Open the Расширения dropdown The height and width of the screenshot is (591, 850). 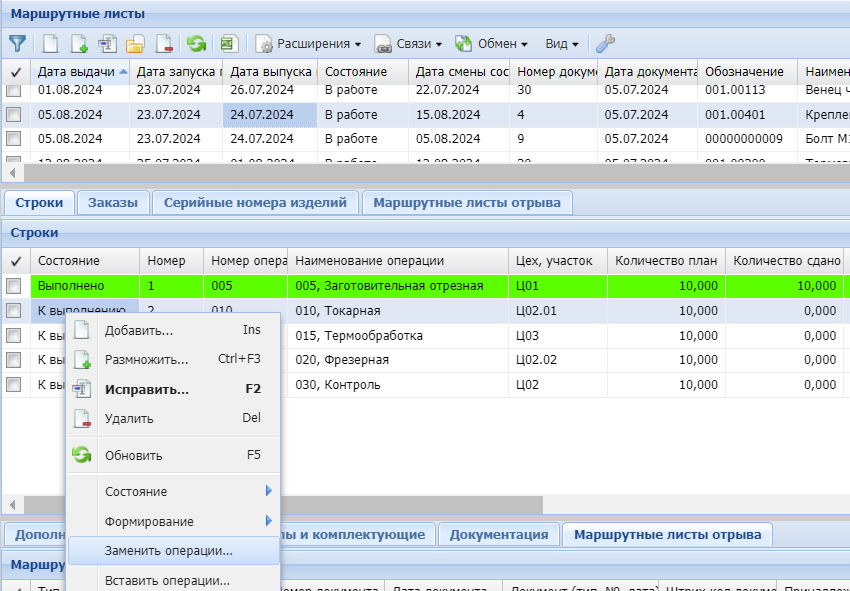click(x=310, y=44)
